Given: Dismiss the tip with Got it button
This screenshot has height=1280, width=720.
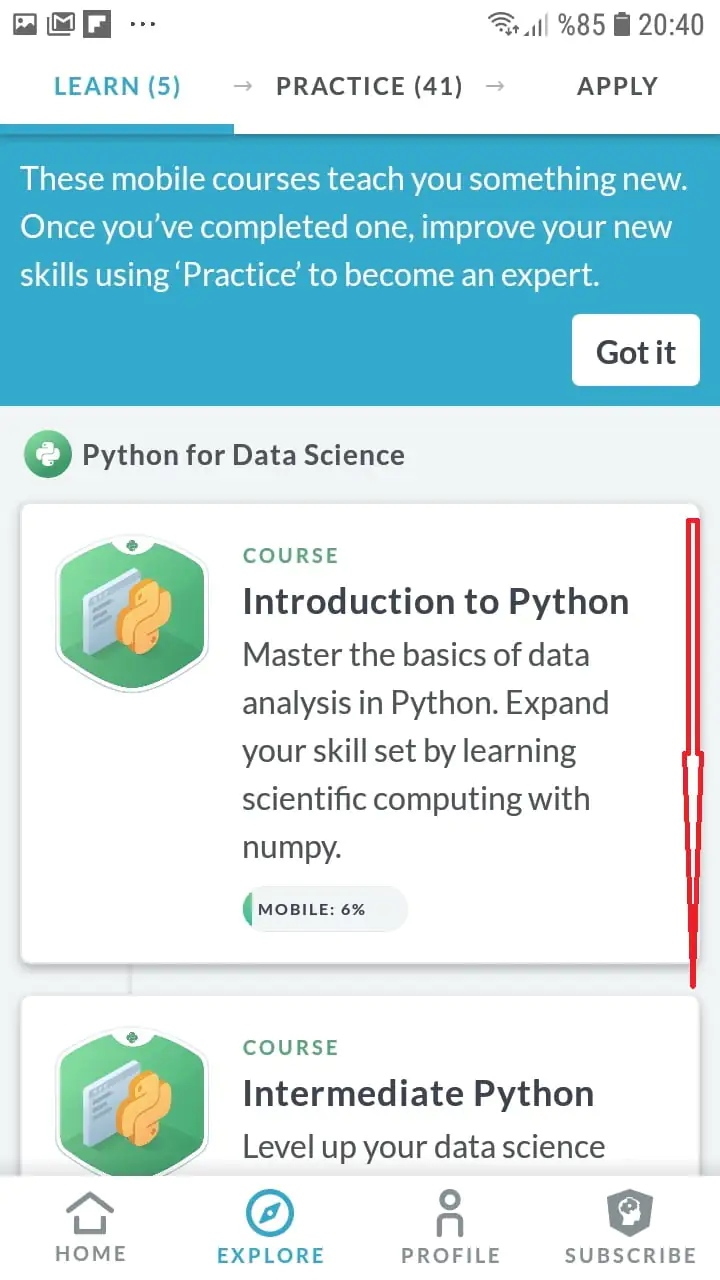Looking at the screenshot, I should (635, 351).
